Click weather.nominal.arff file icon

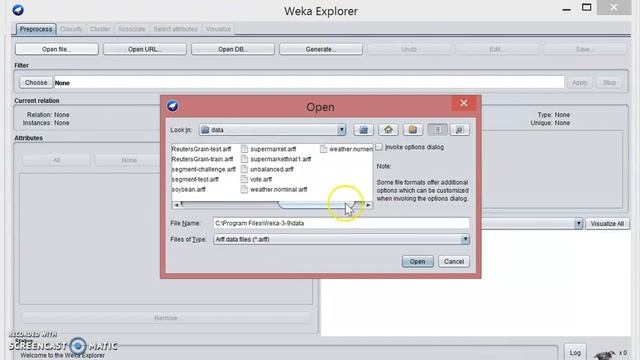pyautogui.click(x=244, y=189)
